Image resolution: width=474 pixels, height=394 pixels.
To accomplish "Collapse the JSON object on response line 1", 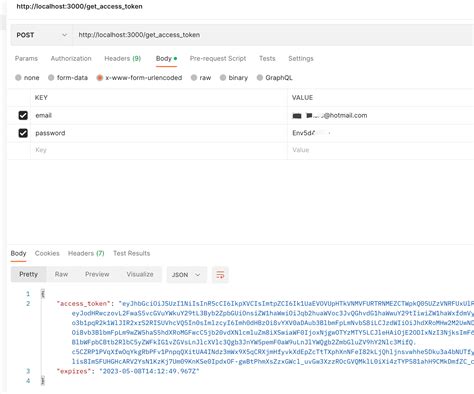I will (43, 294).
